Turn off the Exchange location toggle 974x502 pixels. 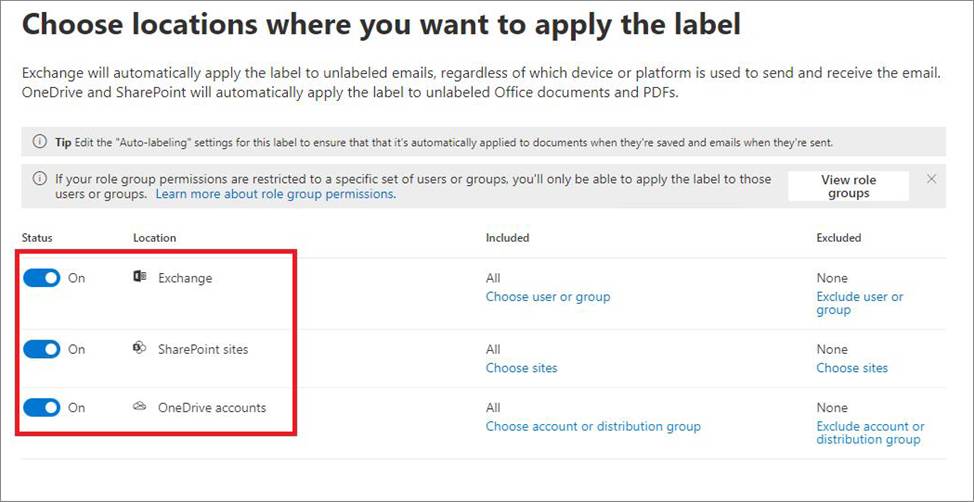(42, 278)
